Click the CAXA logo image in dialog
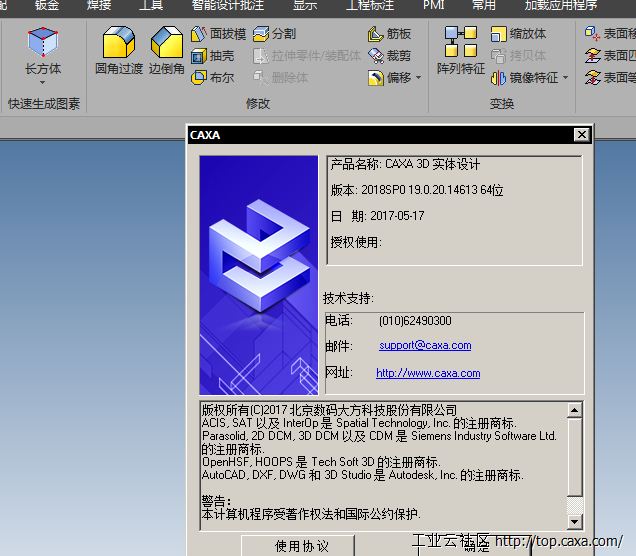The height and width of the screenshot is (556, 636). (x=259, y=275)
